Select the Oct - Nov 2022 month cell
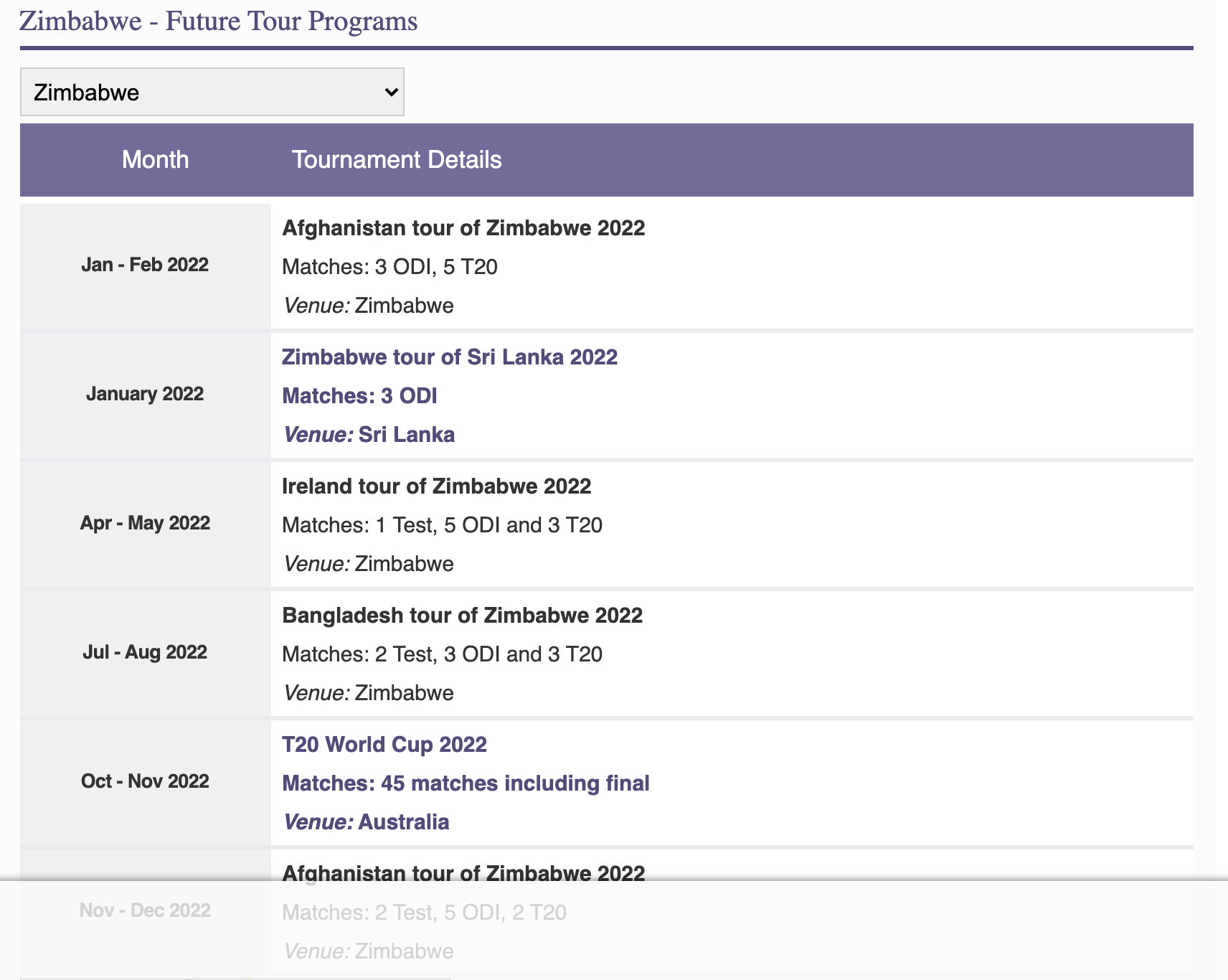 click(x=145, y=781)
